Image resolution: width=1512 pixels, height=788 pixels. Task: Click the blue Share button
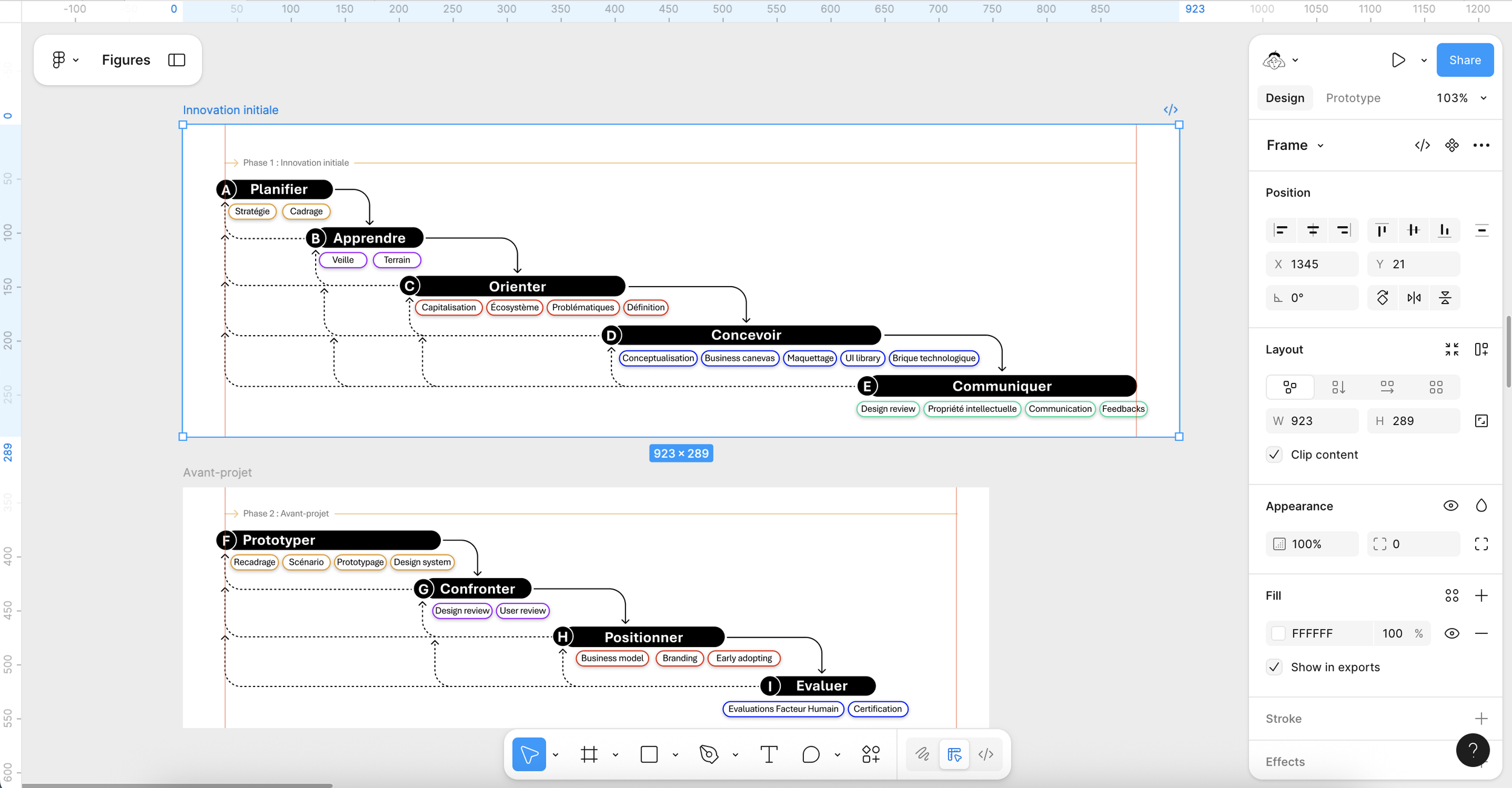[1464, 60]
